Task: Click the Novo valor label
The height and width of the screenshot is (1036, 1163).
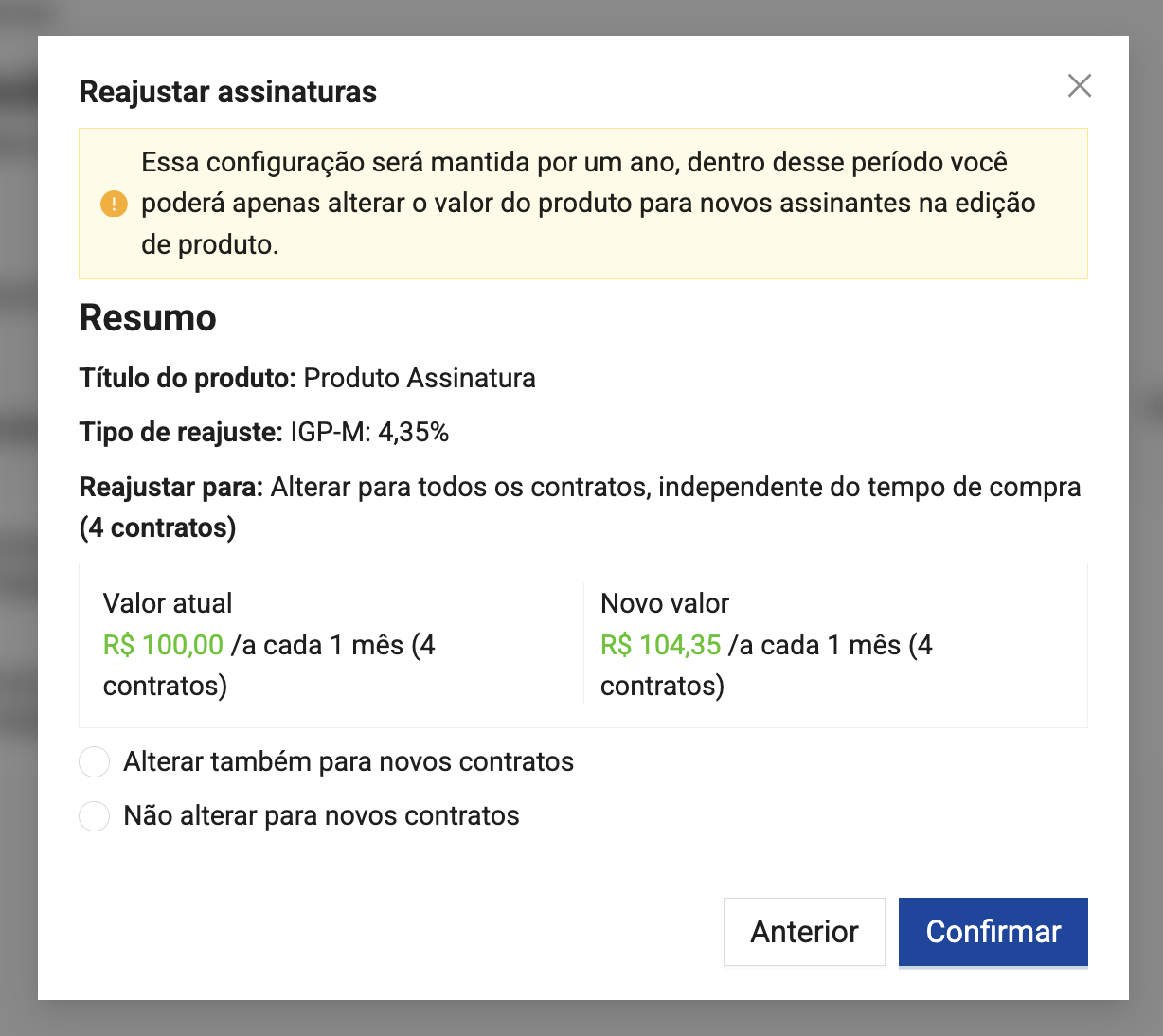Action: pos(665,603)
